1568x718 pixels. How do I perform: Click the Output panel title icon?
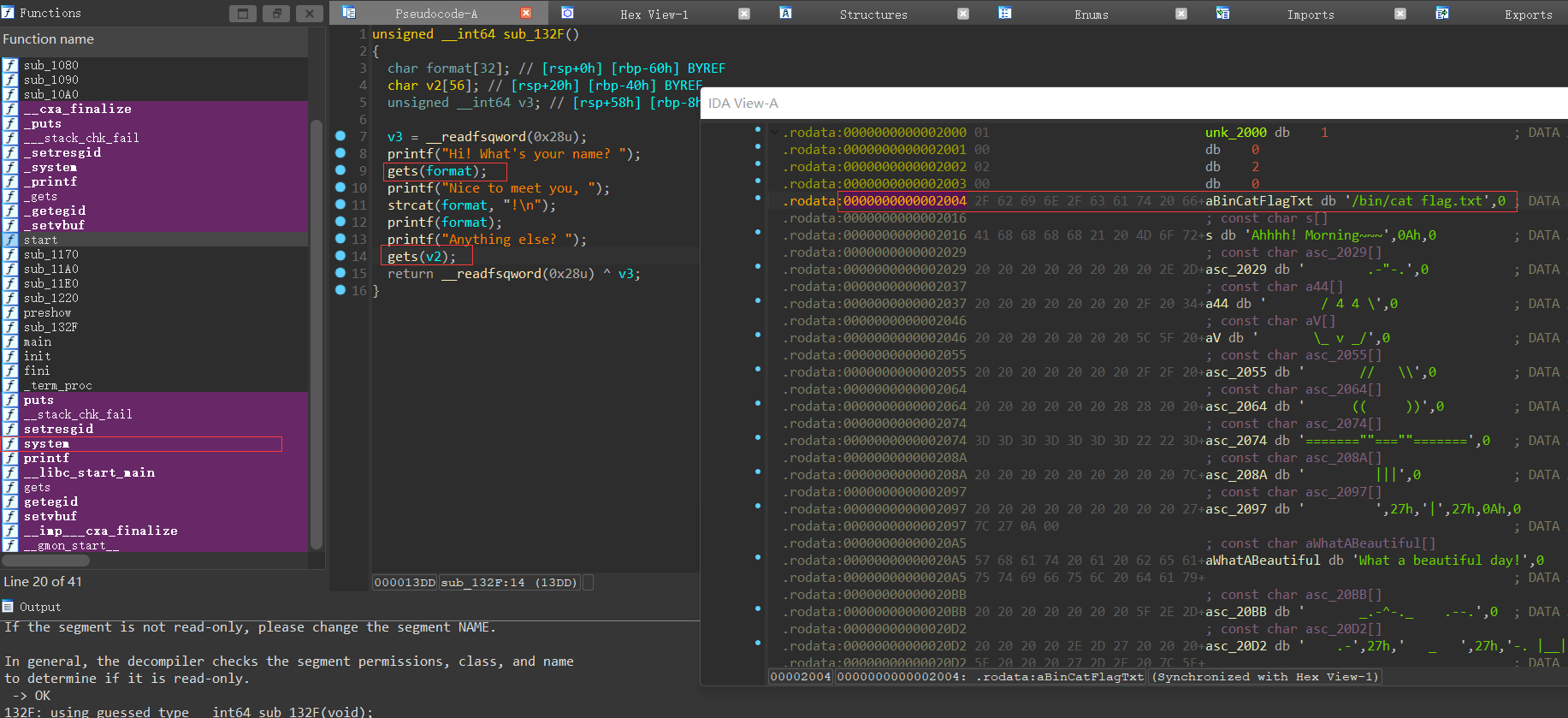pyautogui.click(x=9, y=606)
